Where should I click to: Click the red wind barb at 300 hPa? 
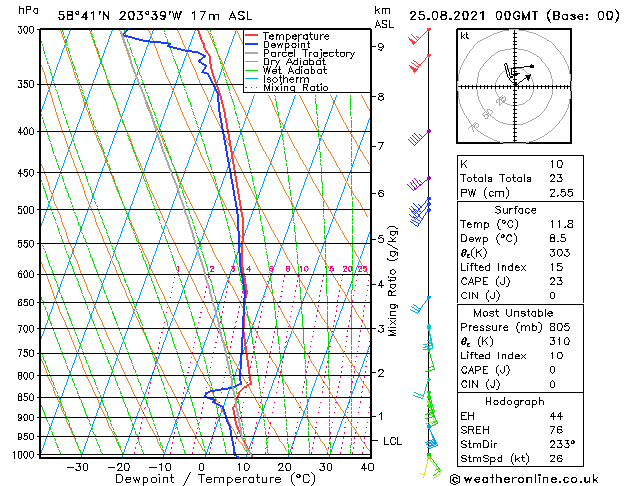419,36
